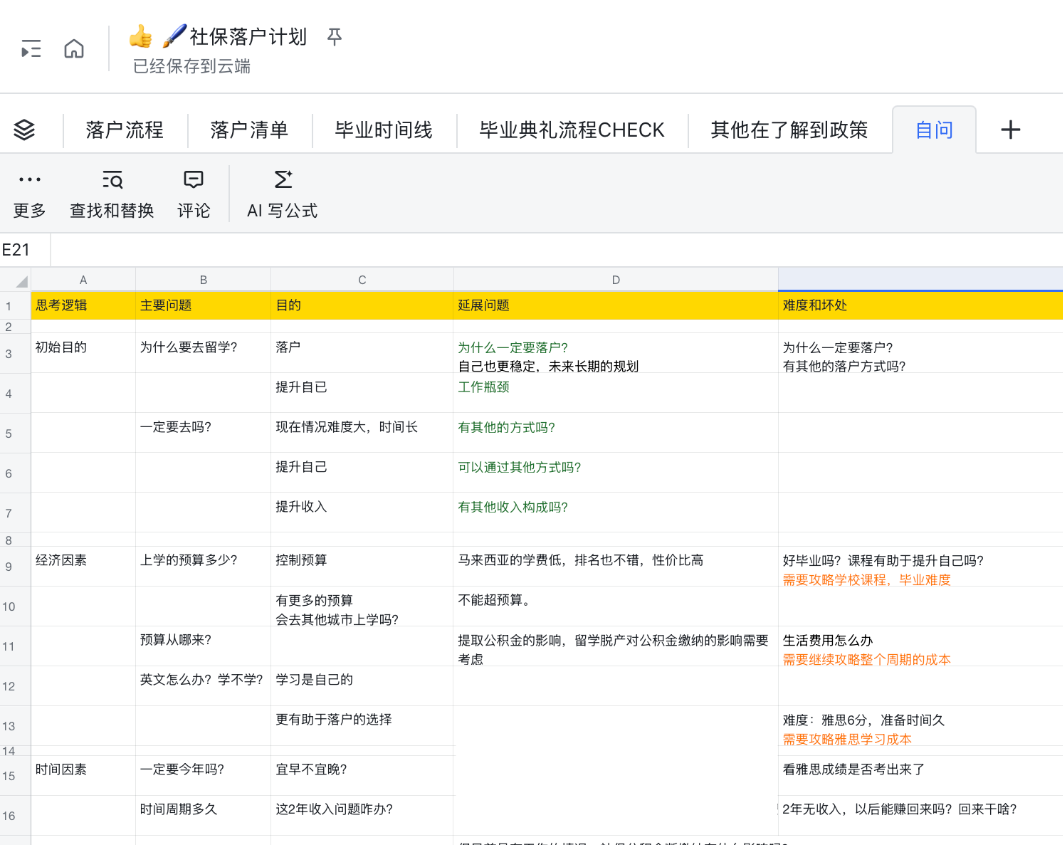Screen dimensions: 1063x845
Task: Click the pin icon beside document title
Action: click(x=335, y=37)
